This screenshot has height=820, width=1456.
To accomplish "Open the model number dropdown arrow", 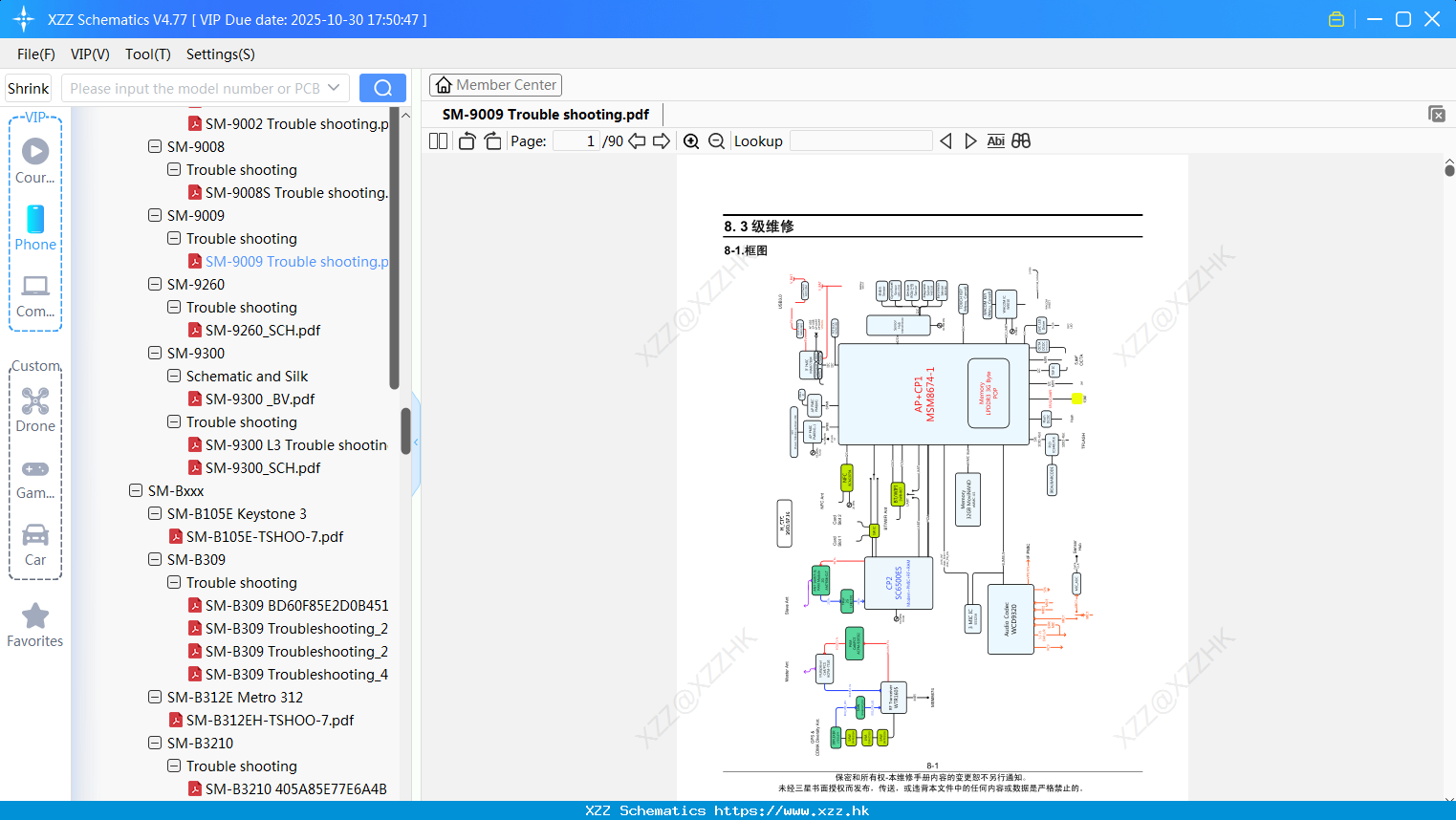I will [334, 88].
